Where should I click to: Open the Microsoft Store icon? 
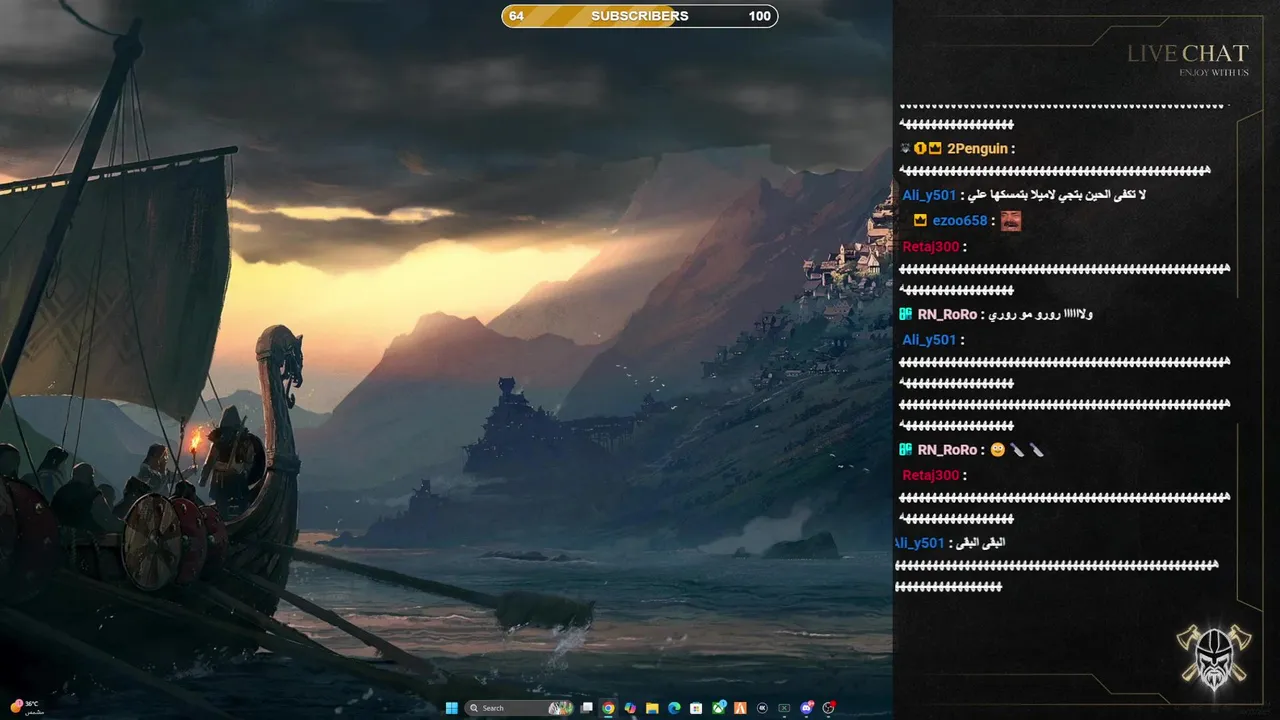point(696,708)
